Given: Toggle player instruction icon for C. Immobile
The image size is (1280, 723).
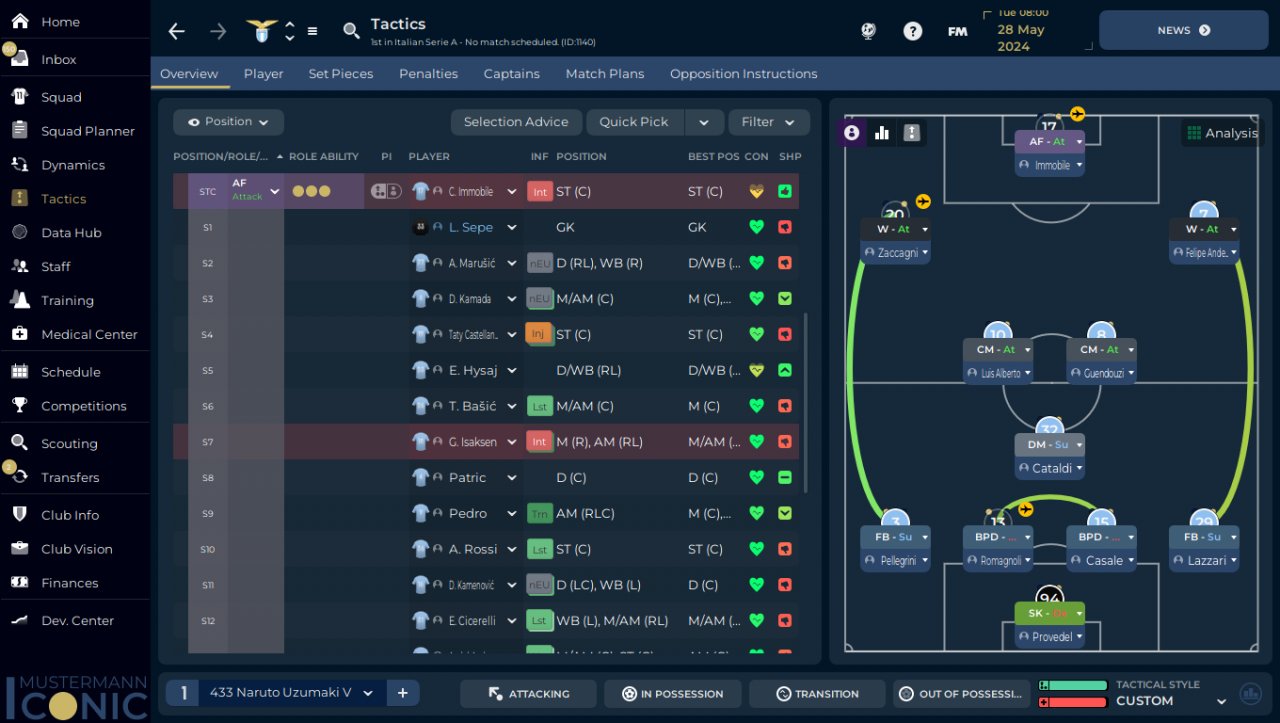Looking at the screenshot, I should point(386,191).
